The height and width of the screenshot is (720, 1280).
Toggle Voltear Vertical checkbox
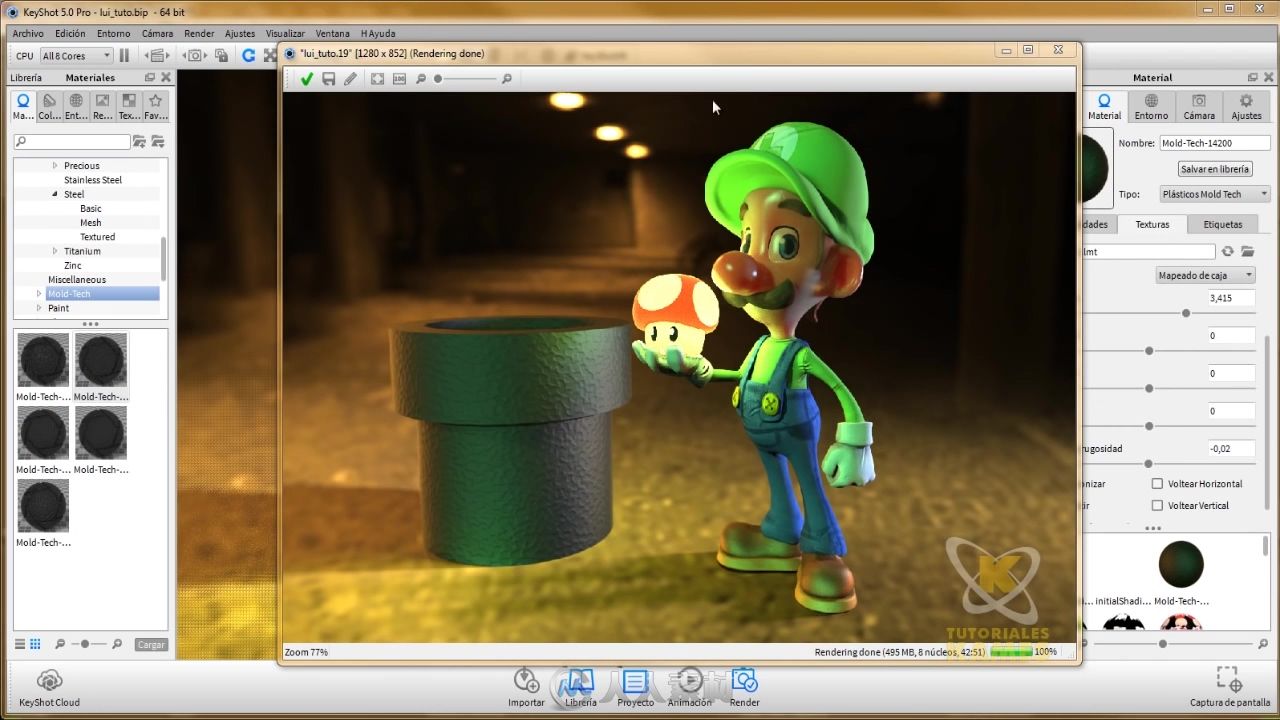click(1157, 505)
